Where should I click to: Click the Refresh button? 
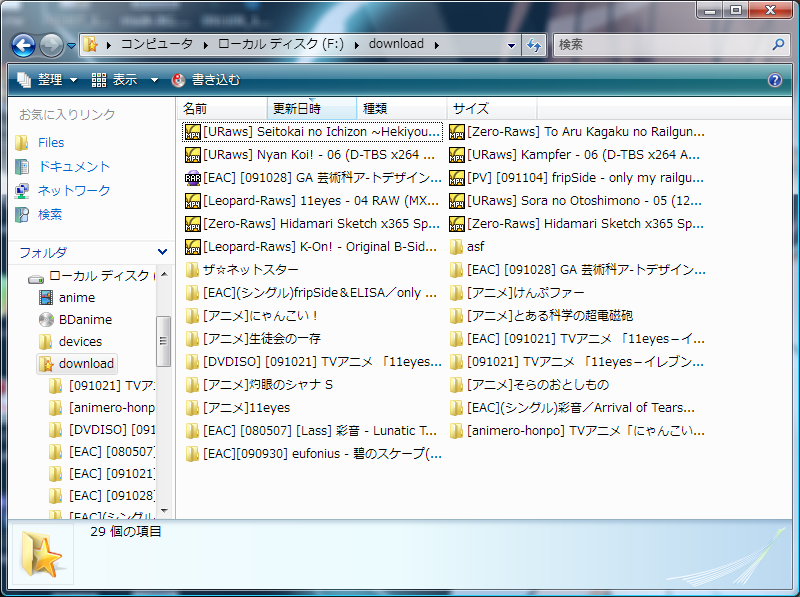click(x=534, y=45)
